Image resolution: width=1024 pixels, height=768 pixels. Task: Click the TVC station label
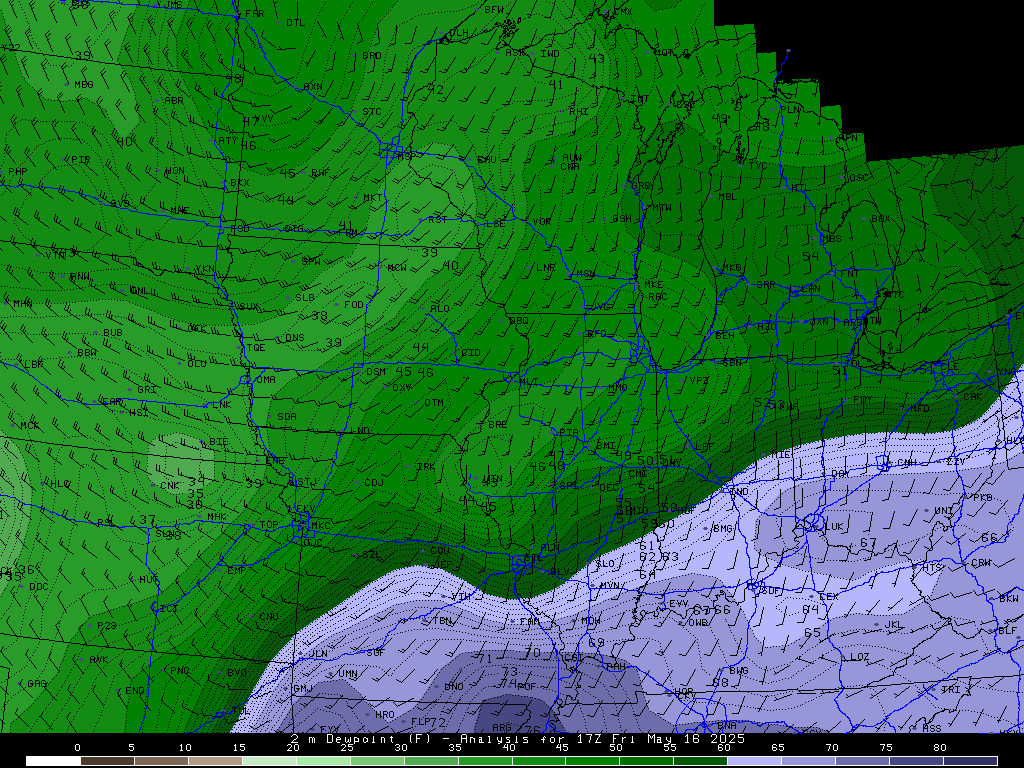tap(758, 166)
